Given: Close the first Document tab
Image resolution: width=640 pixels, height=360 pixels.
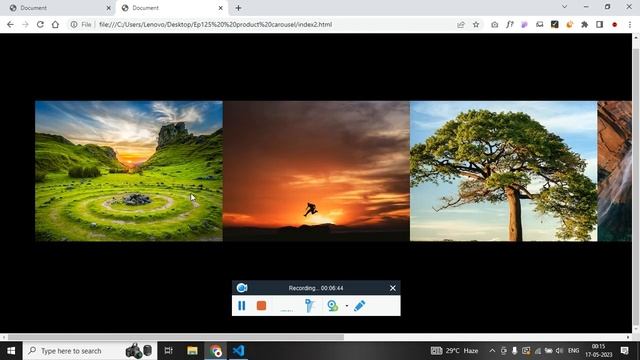Looking at the screenshot, I should (109, 8).
